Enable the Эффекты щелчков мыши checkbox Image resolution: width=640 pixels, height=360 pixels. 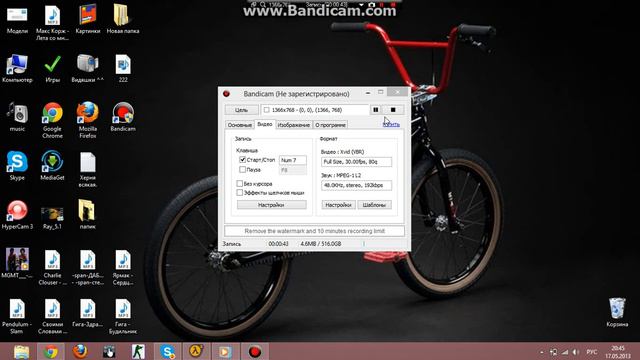click(240, 193)
